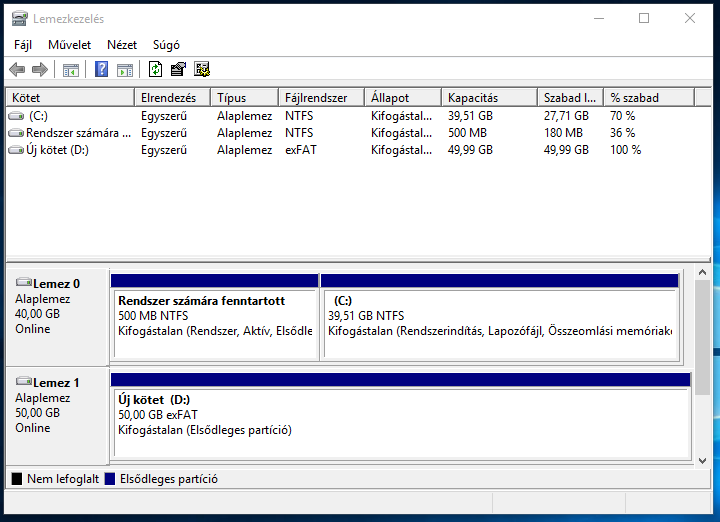The width and height of the screenshot is (720, 522).
Task: Open the blue Help question mark icon
Action: [101, 69]
